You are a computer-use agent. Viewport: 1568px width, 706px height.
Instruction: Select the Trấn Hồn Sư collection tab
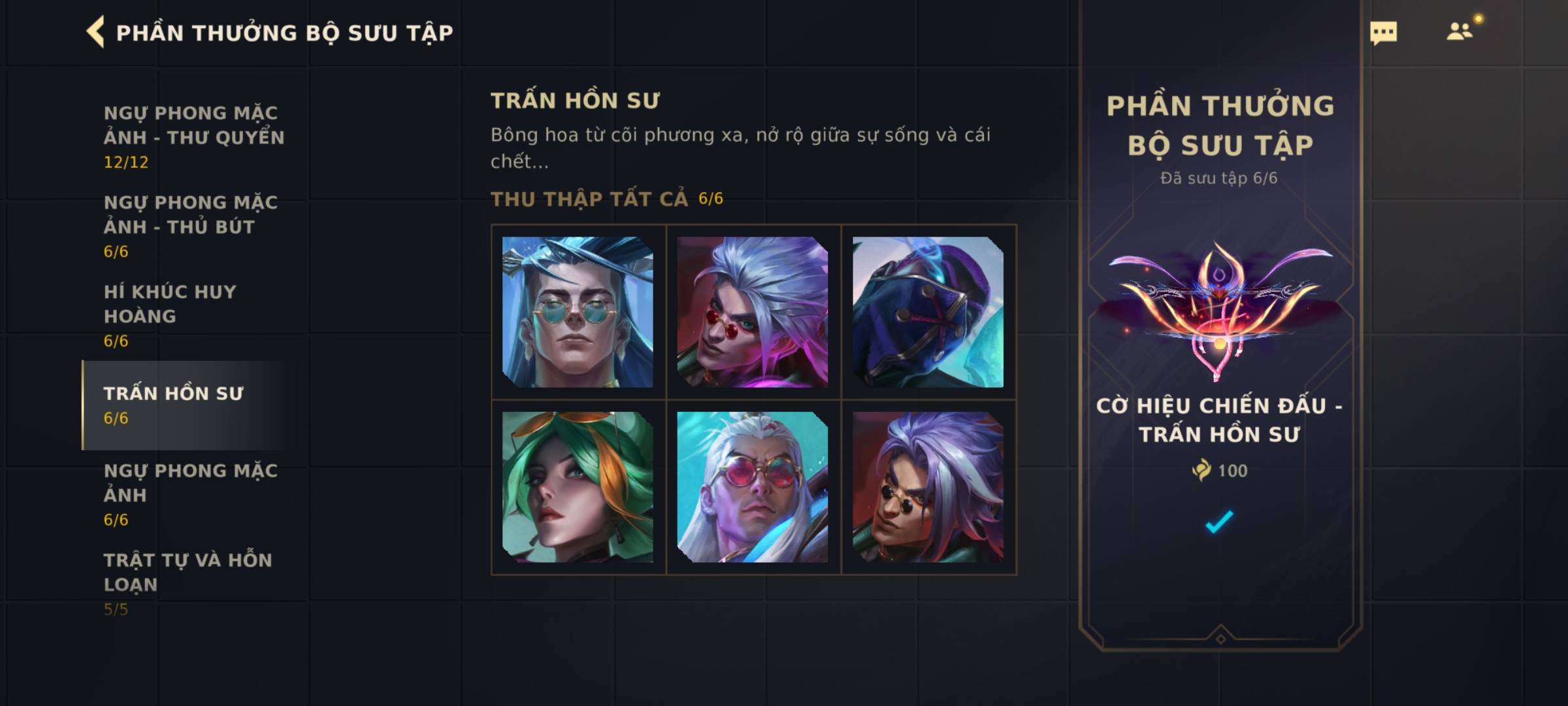pyautogui.click(x=183, y=405)
